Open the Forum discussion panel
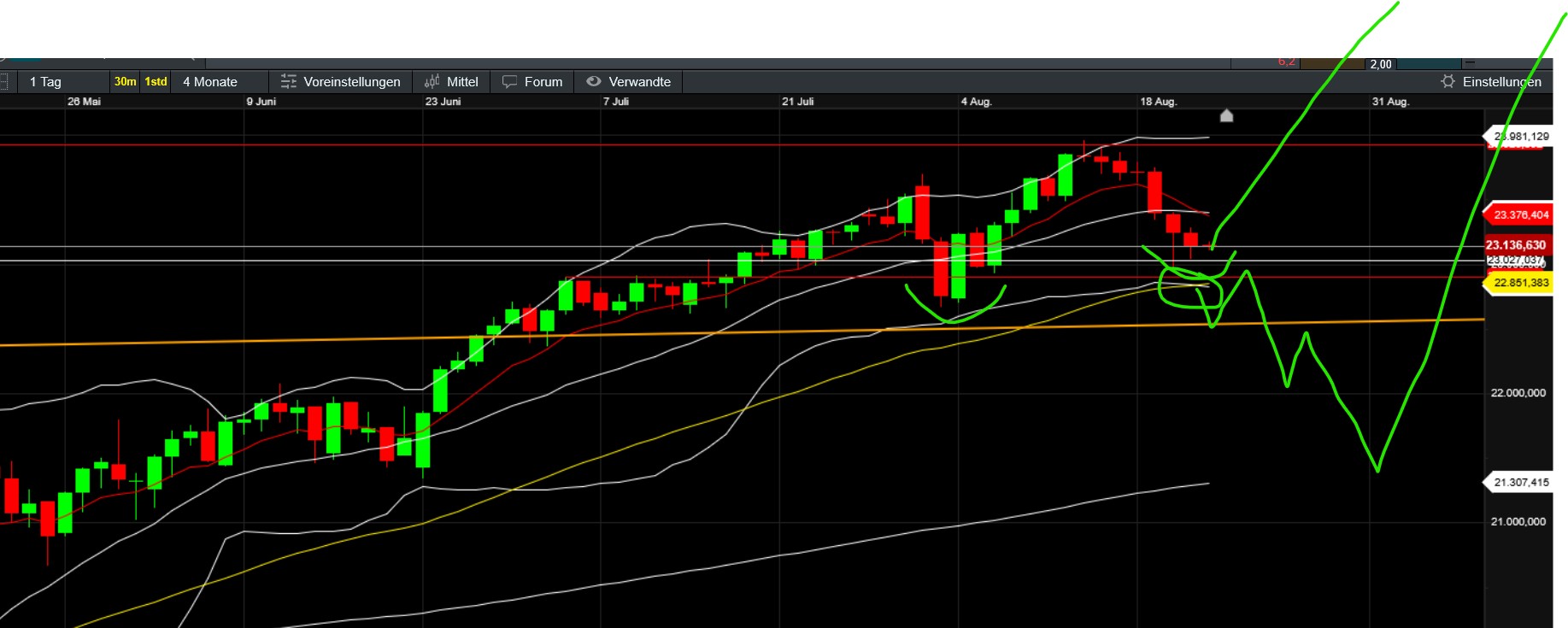Image resolution: width=1568 pixels, height=628 pixels. point(532,82)
